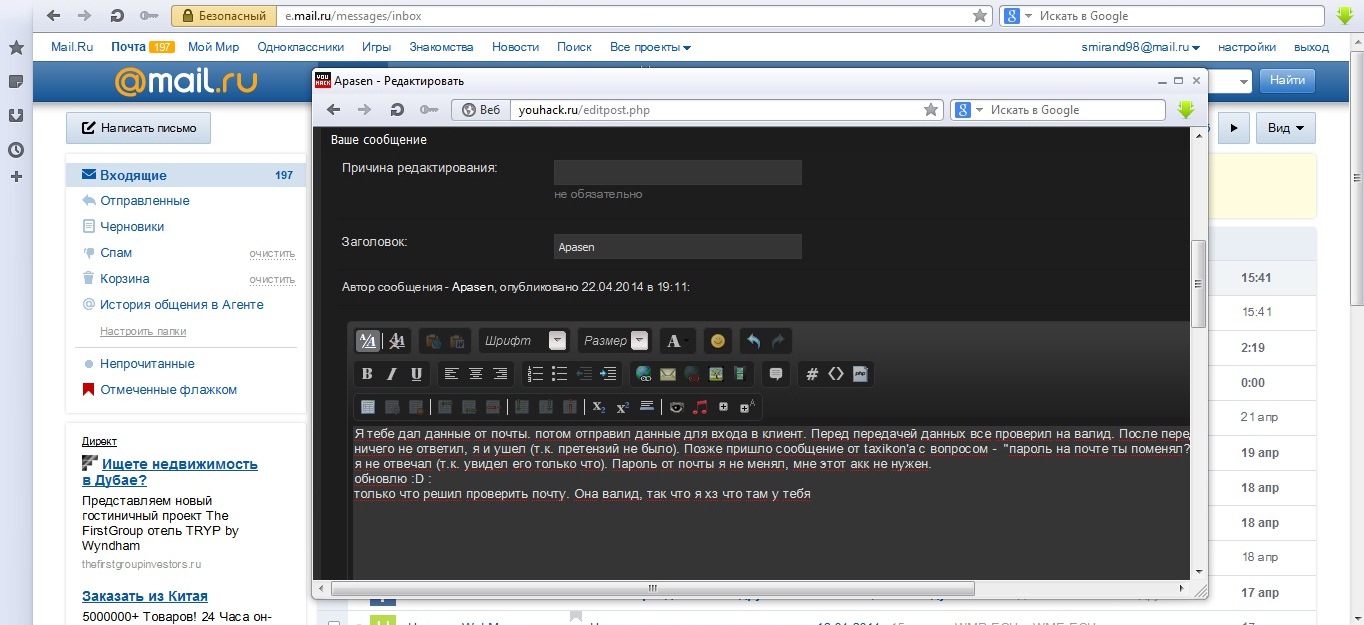Insert horizontal line in editor
Screen dimensions: 1364x625
pos(646,407)
